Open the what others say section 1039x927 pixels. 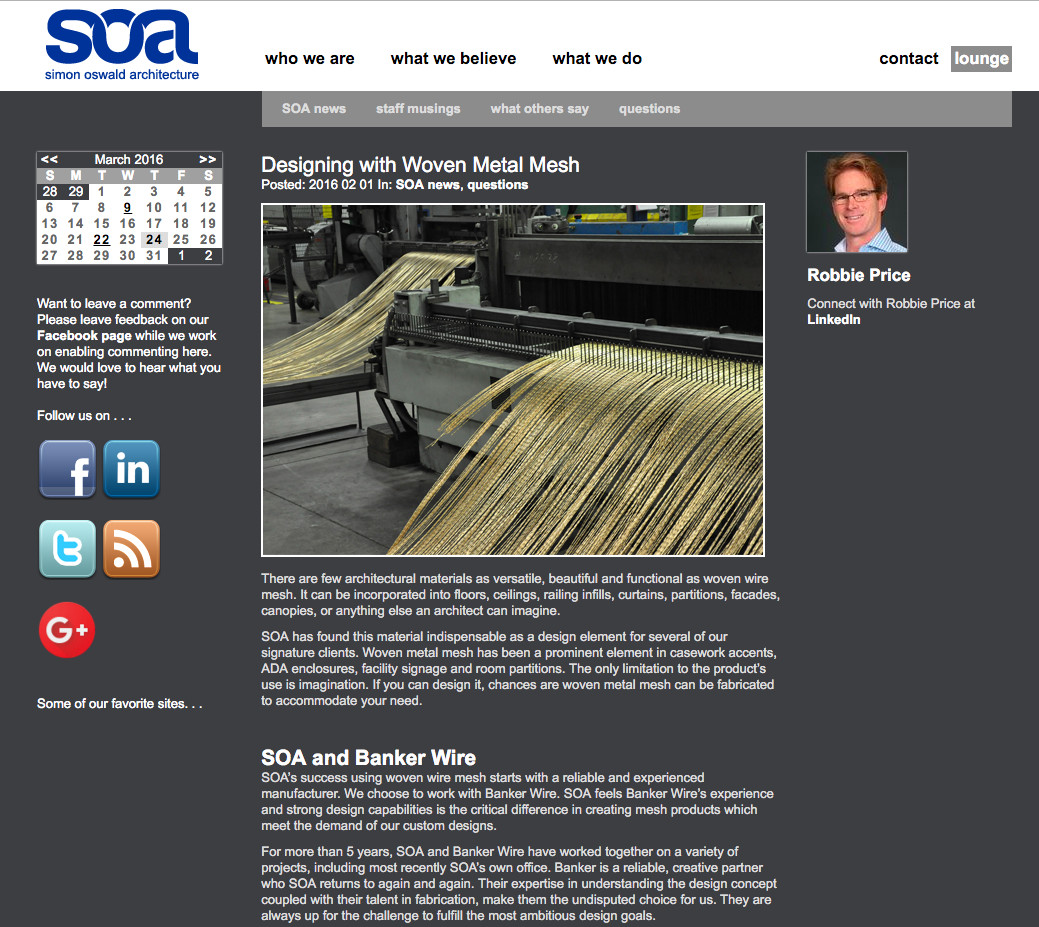pos(539,108)
